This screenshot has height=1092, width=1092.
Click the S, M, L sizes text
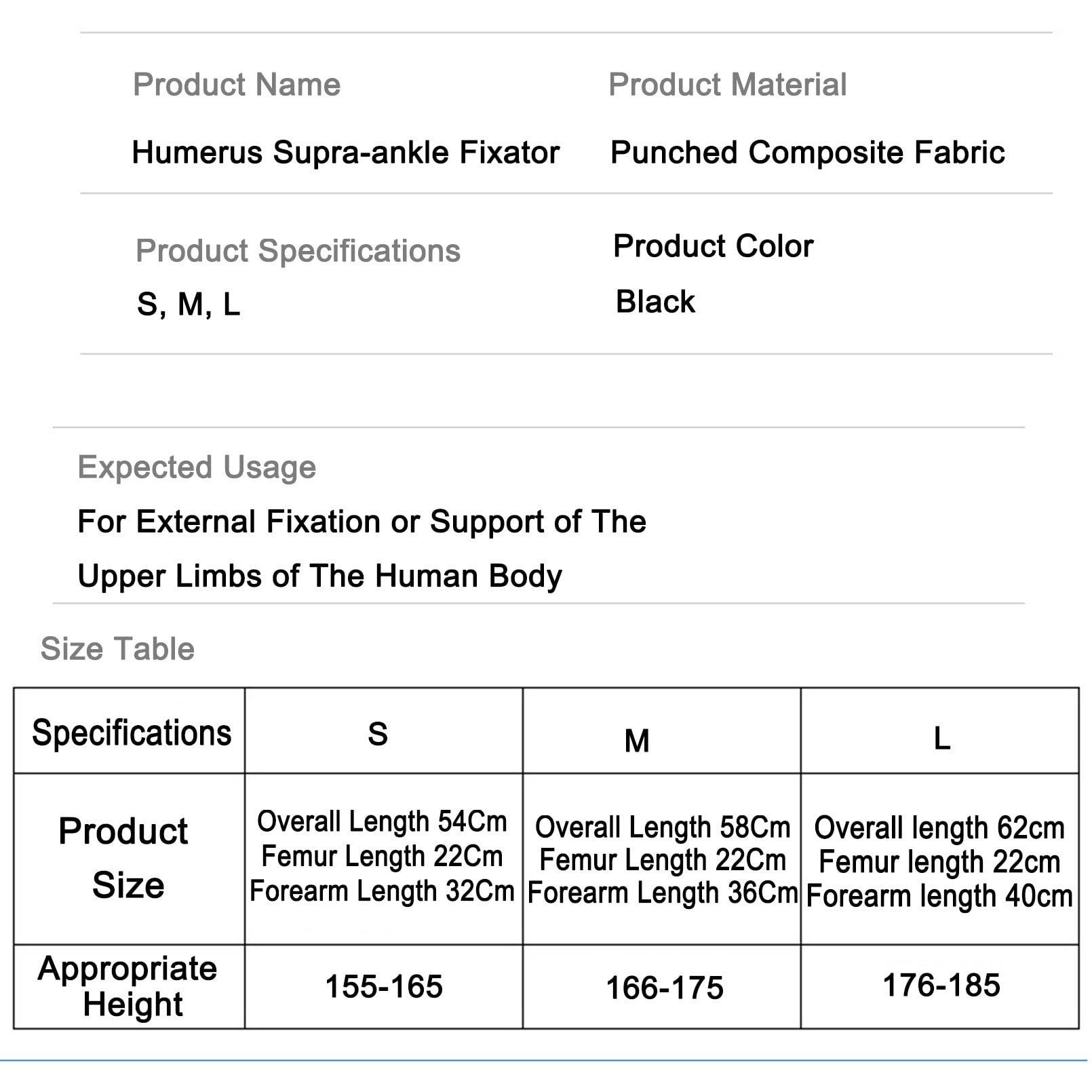pyautogui.click(x=189, y=304)
